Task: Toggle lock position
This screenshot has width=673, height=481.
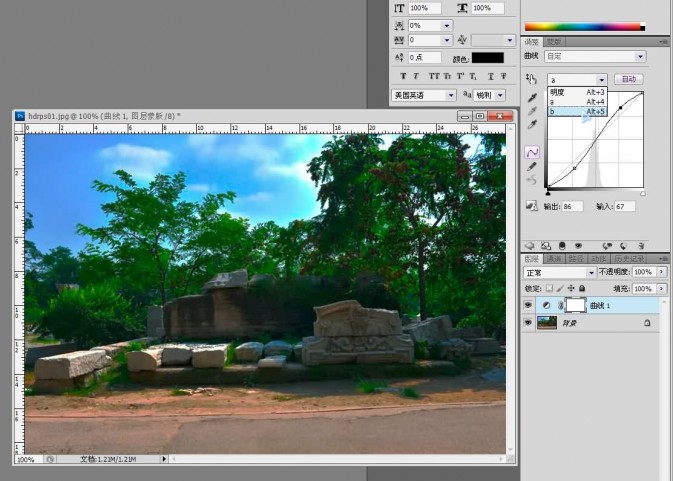Action: point(571,288)
